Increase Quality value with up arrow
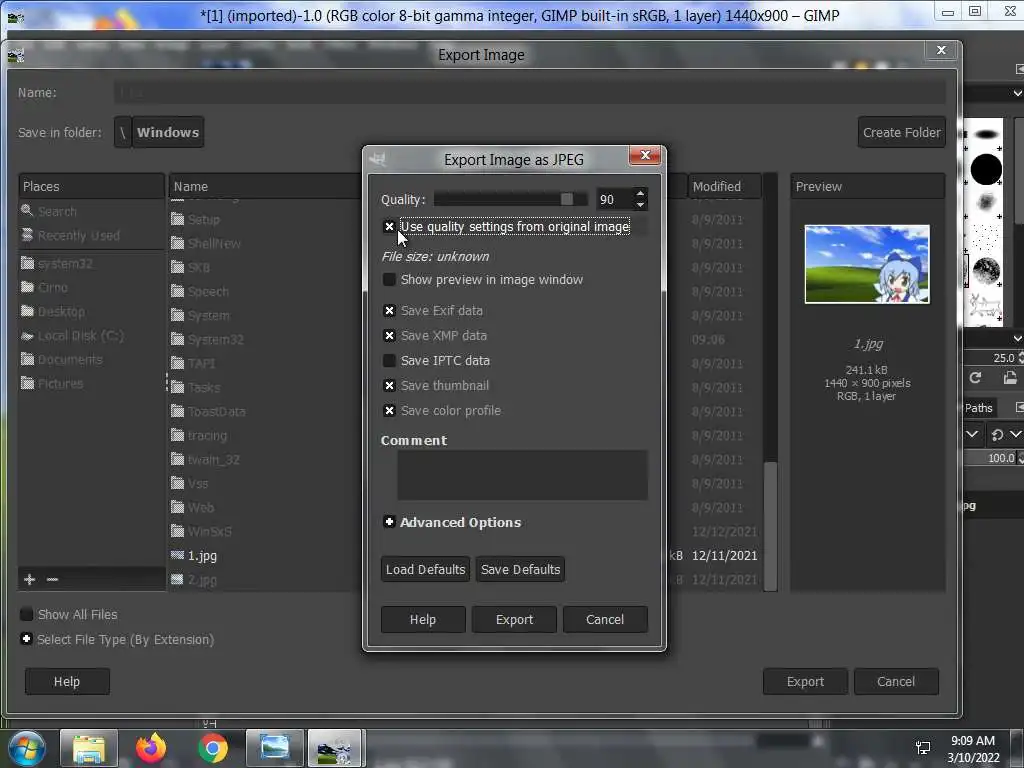 point(640,193)
